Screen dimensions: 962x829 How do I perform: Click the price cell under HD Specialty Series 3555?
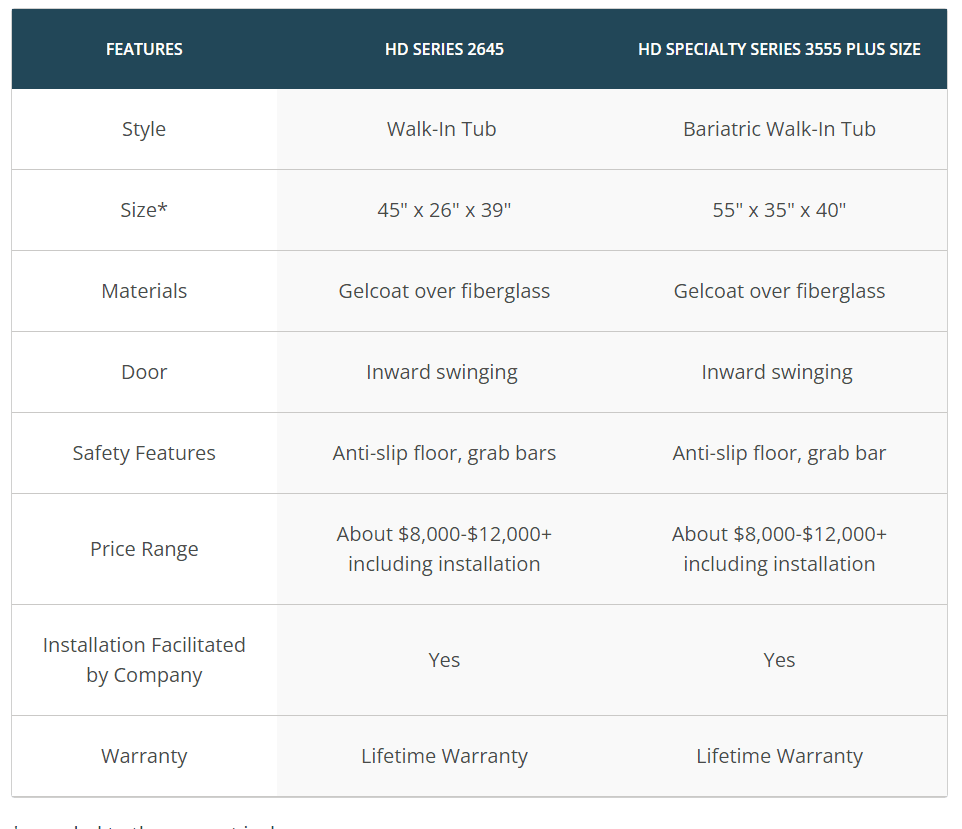[x=779, y=549]
